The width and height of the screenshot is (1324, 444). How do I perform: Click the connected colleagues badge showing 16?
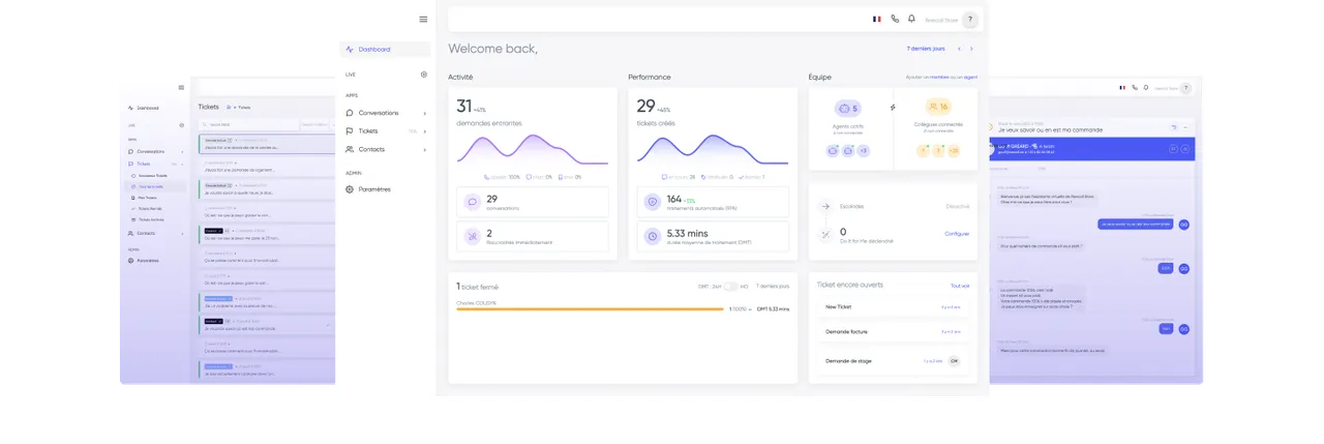click(x=937, y=107)
